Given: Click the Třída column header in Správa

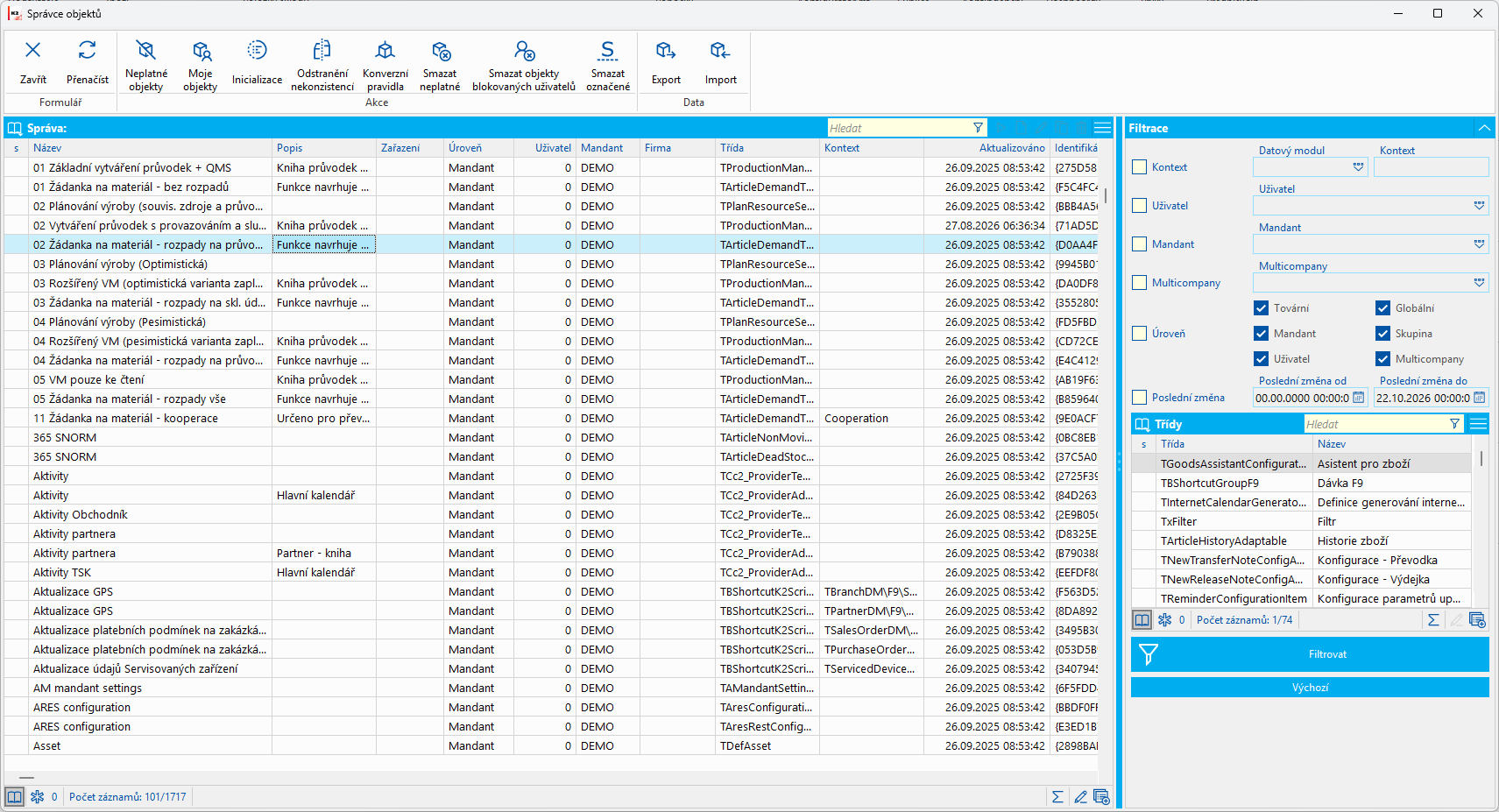Looking at the screenshot, I should [x=767, y=148].
